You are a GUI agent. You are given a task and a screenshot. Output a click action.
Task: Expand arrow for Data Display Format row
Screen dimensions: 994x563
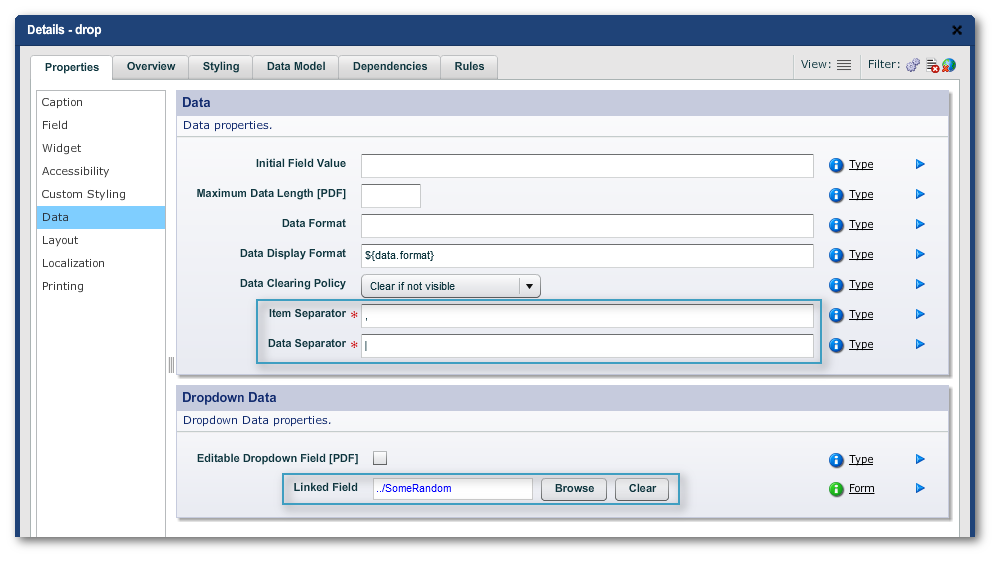tap(920, 254)
